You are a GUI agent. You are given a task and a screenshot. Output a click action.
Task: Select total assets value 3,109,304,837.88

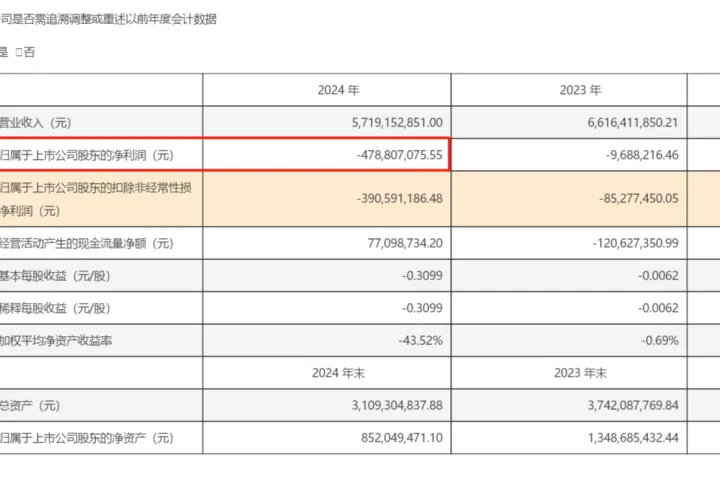click(397, 406)
